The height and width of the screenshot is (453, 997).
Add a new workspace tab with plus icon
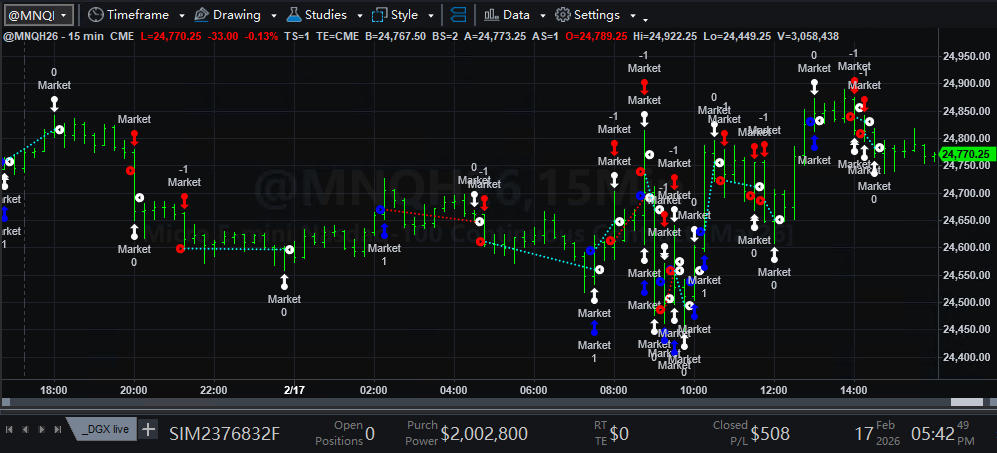[148, 429]
